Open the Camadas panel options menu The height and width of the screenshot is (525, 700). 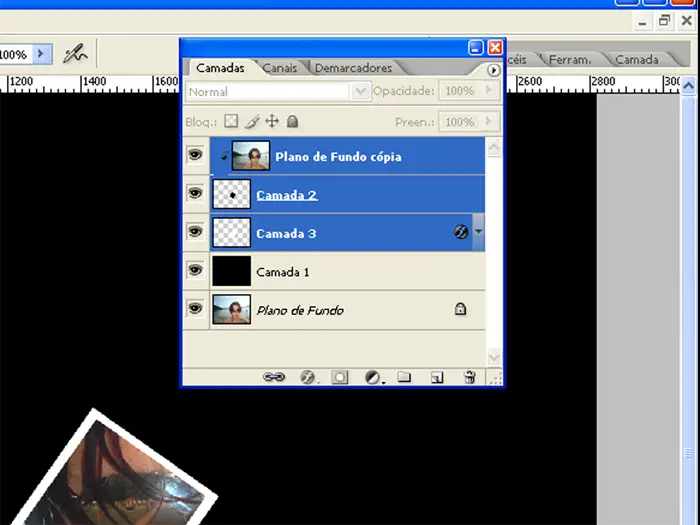(493, 70)
